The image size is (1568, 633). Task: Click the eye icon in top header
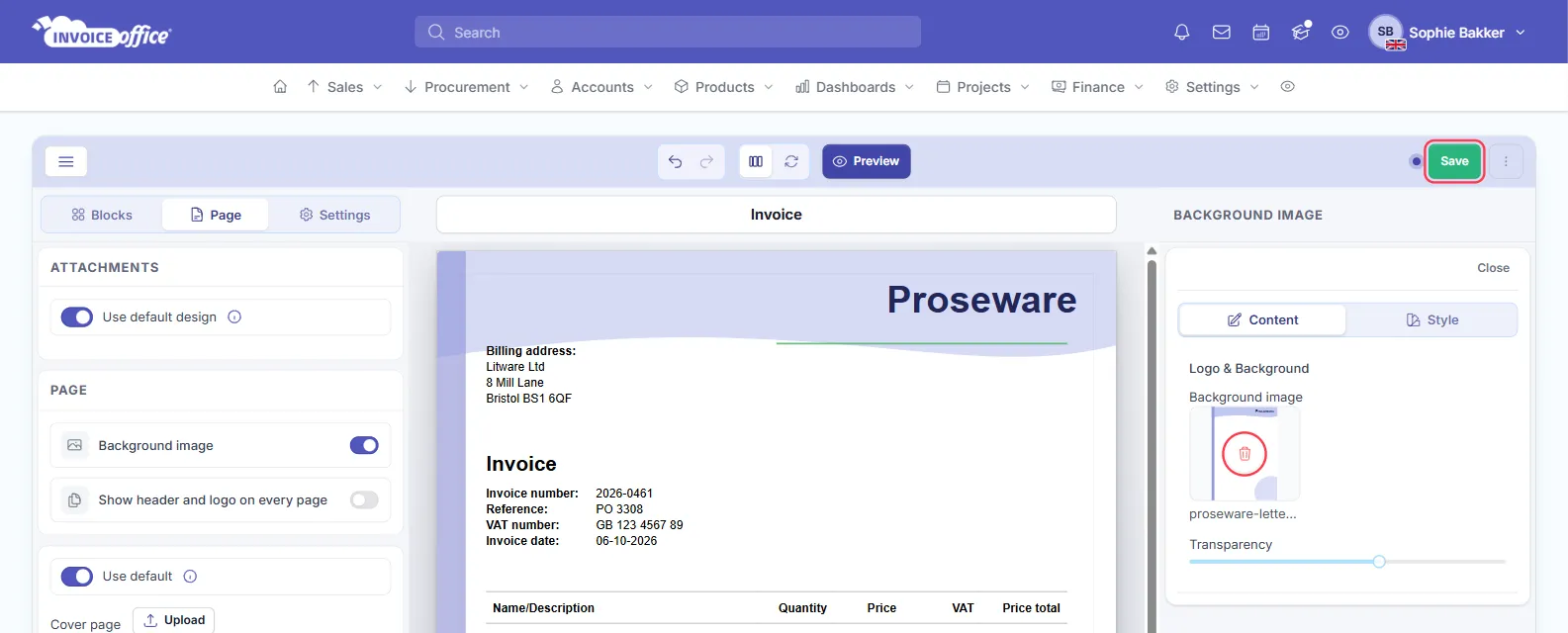(x=1340, y=33)
